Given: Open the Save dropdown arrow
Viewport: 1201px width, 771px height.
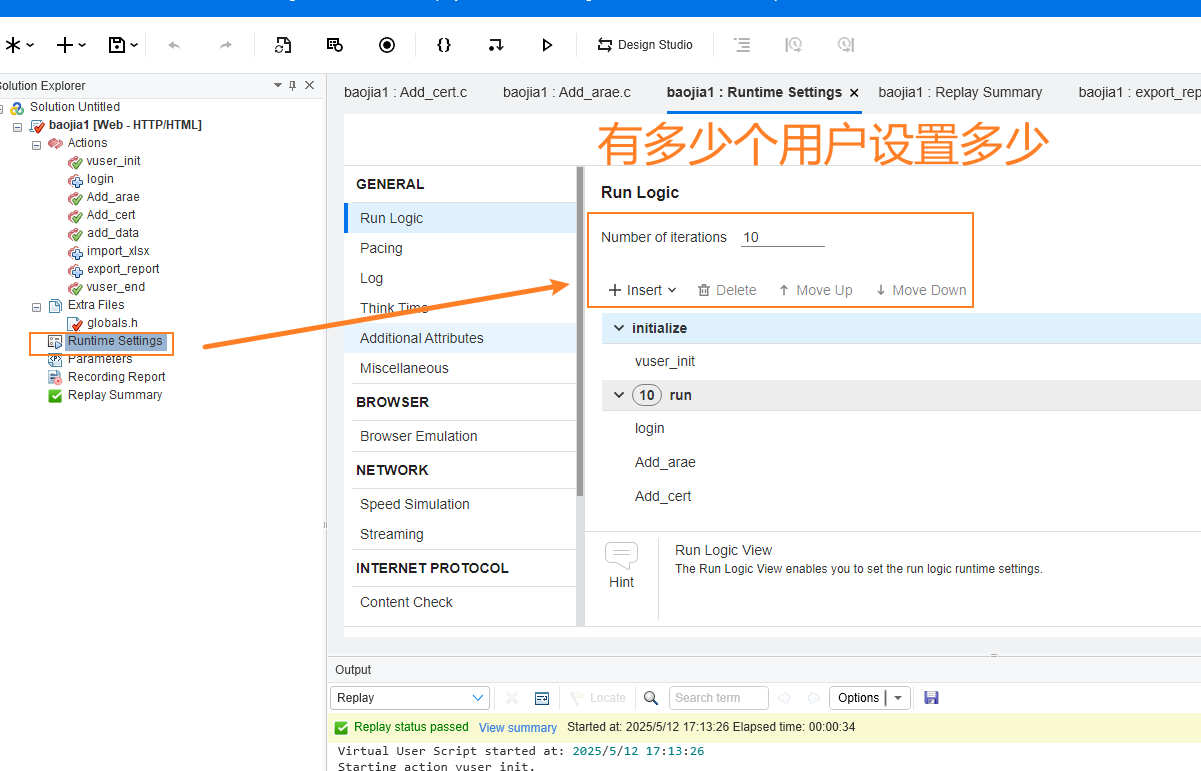Looking at the screenshot, I should (134, 45).
